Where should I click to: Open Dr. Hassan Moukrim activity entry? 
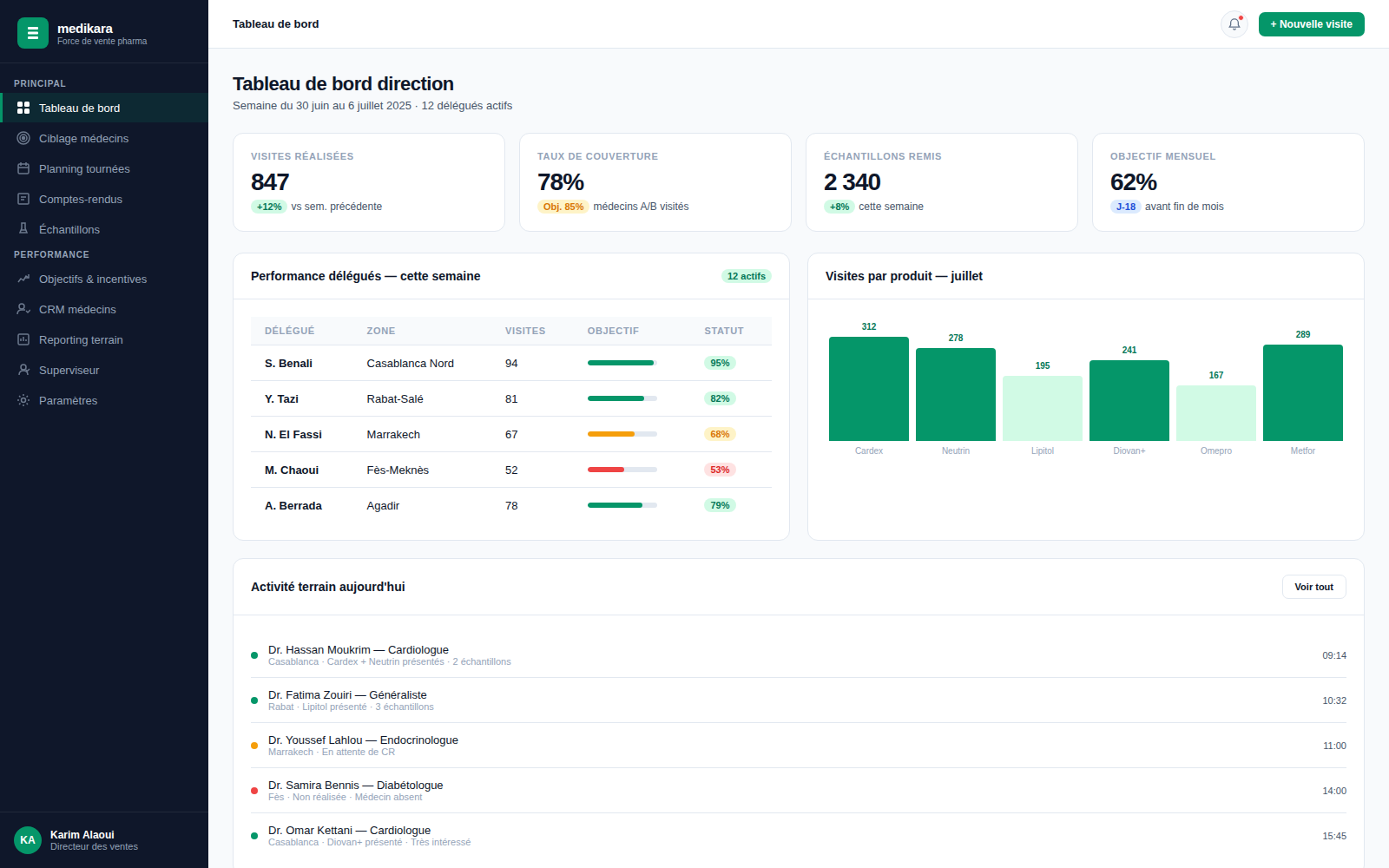(799, 655)
